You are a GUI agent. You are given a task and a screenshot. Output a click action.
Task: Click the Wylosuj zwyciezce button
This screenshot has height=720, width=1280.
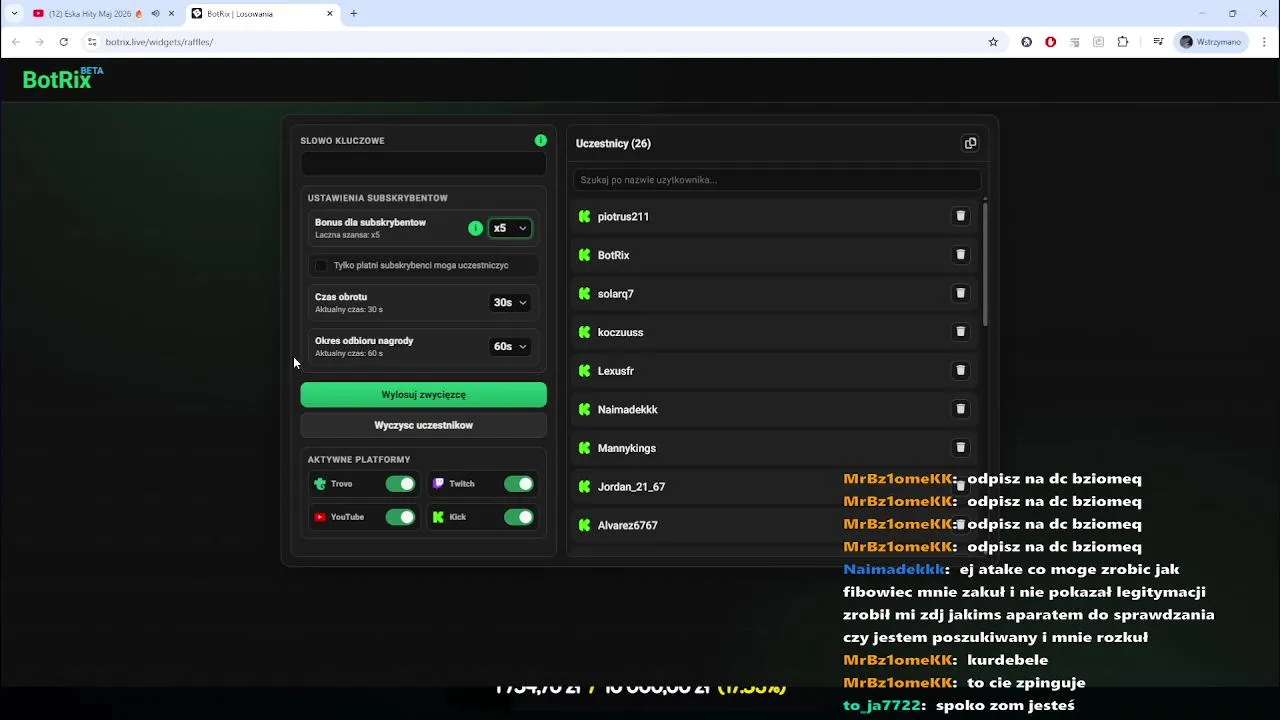pos(423,395)
